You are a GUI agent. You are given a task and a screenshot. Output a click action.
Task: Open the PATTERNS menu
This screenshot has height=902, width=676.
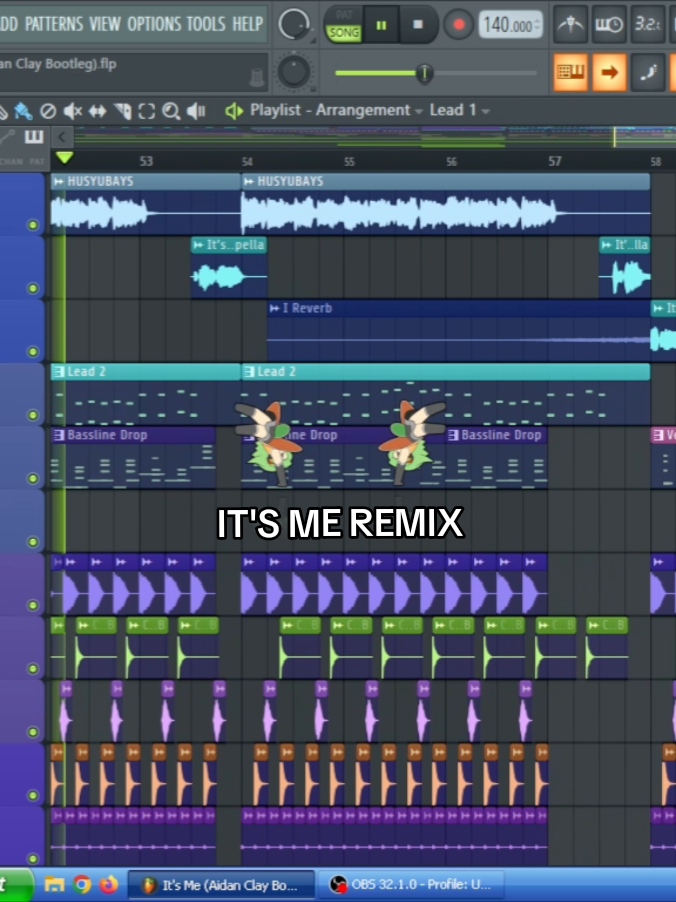54,24
